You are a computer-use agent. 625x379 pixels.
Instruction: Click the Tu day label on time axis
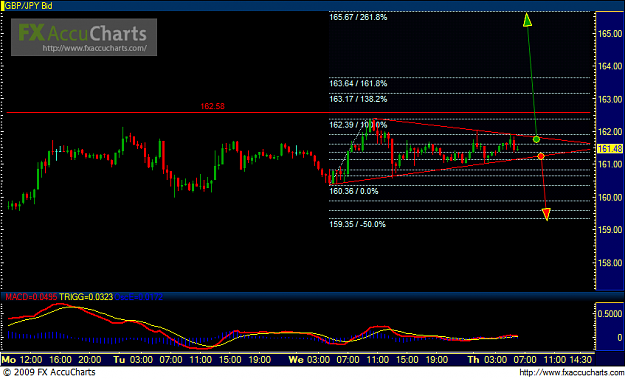pos(119,360)
